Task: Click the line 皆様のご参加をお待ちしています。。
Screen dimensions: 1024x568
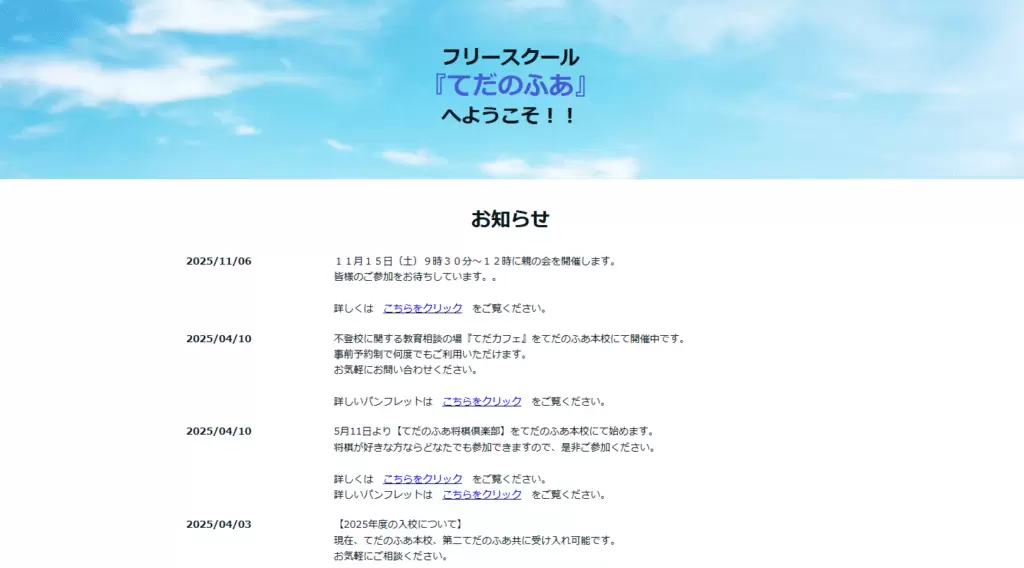Action: click(415, 277)
